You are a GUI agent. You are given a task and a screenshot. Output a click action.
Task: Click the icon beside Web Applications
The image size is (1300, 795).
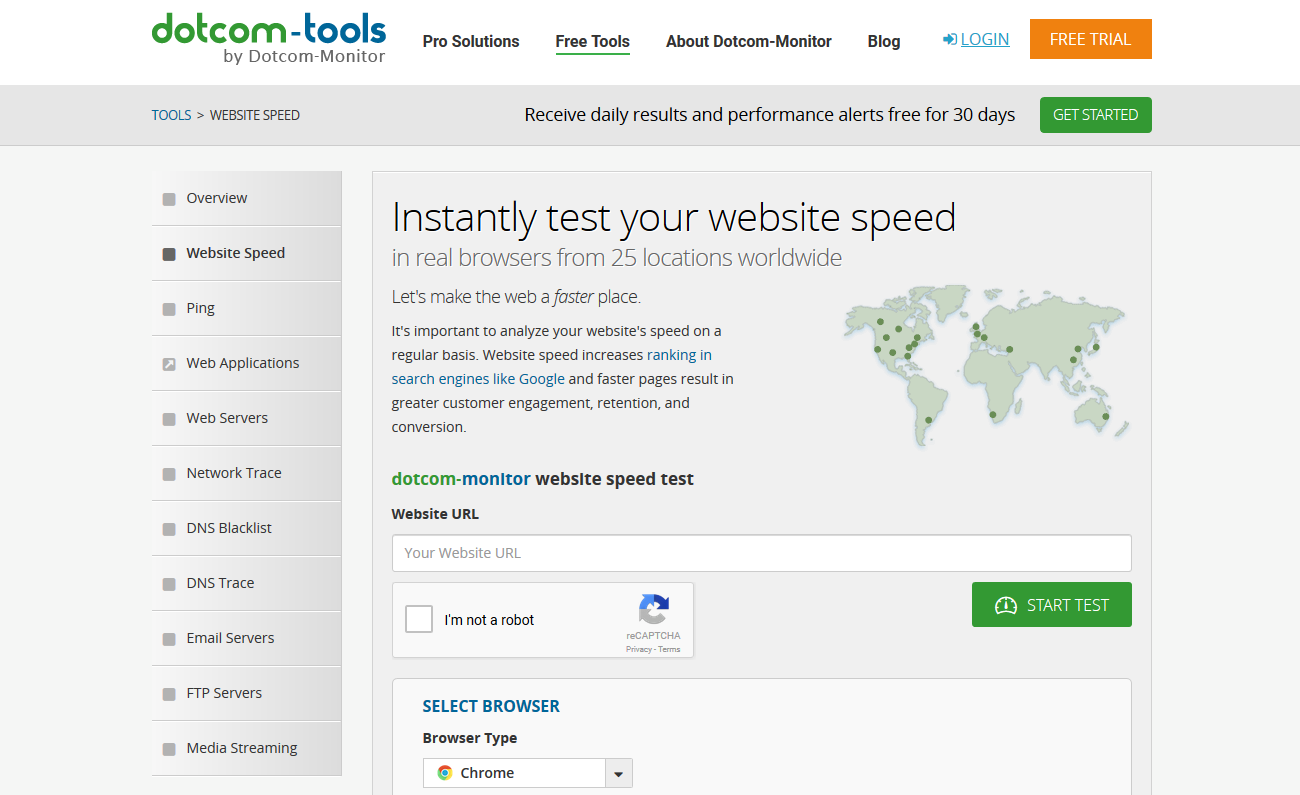coord(169,364)
